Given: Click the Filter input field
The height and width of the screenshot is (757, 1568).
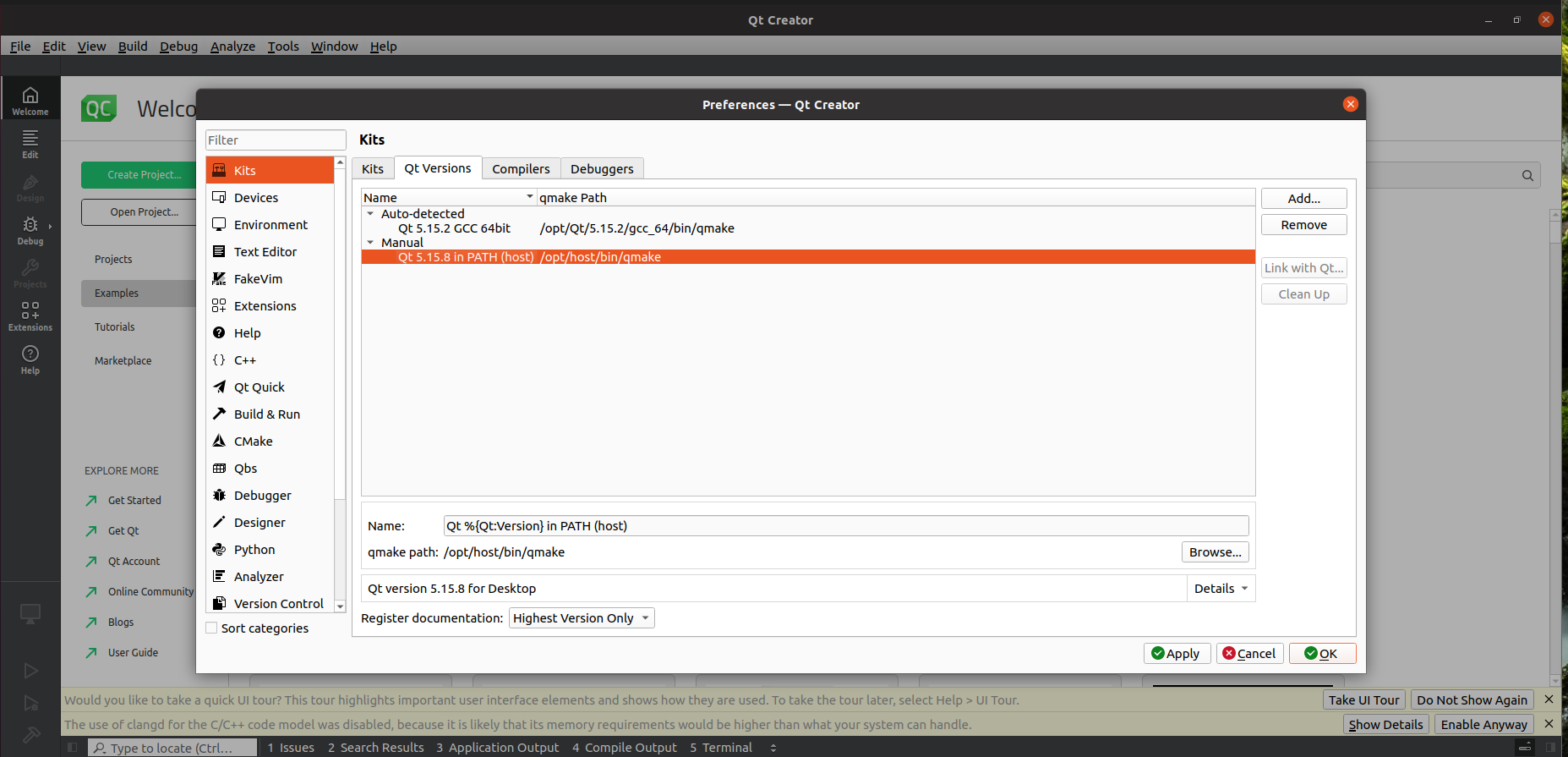Looking at the screenshot, I should click(276, 140).
